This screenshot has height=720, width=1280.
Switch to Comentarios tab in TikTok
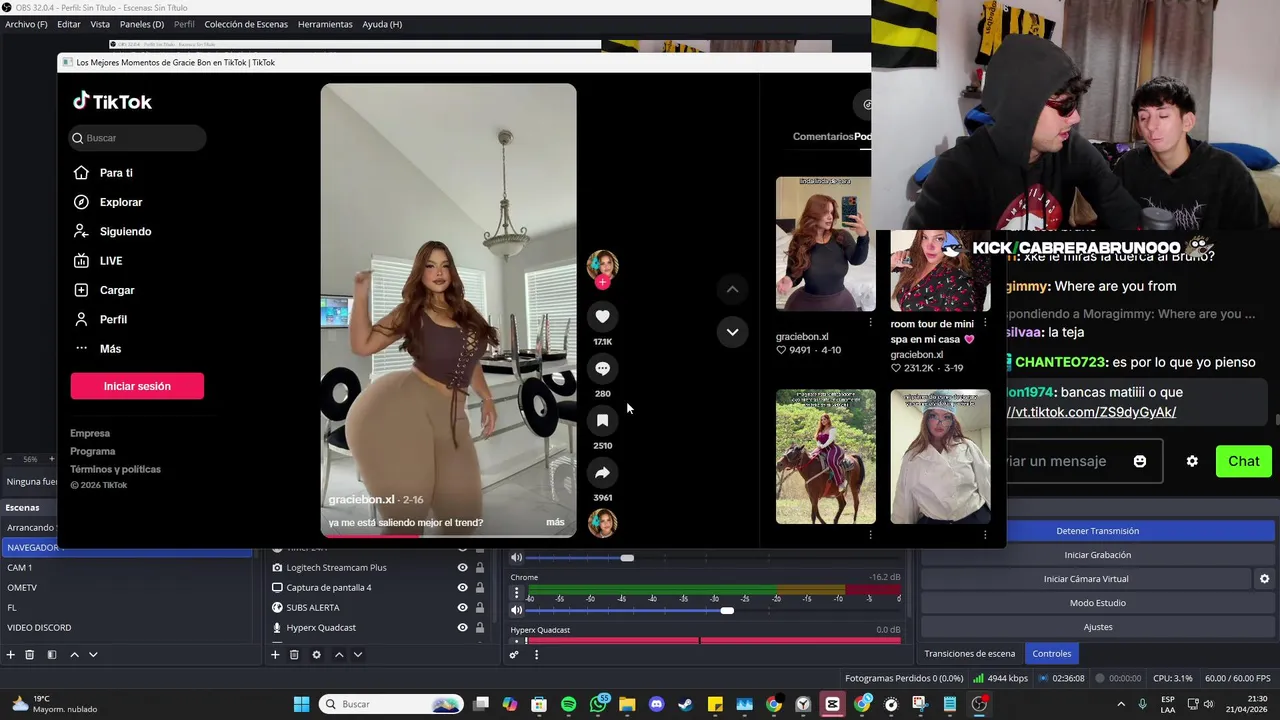(x=822, y=136)
